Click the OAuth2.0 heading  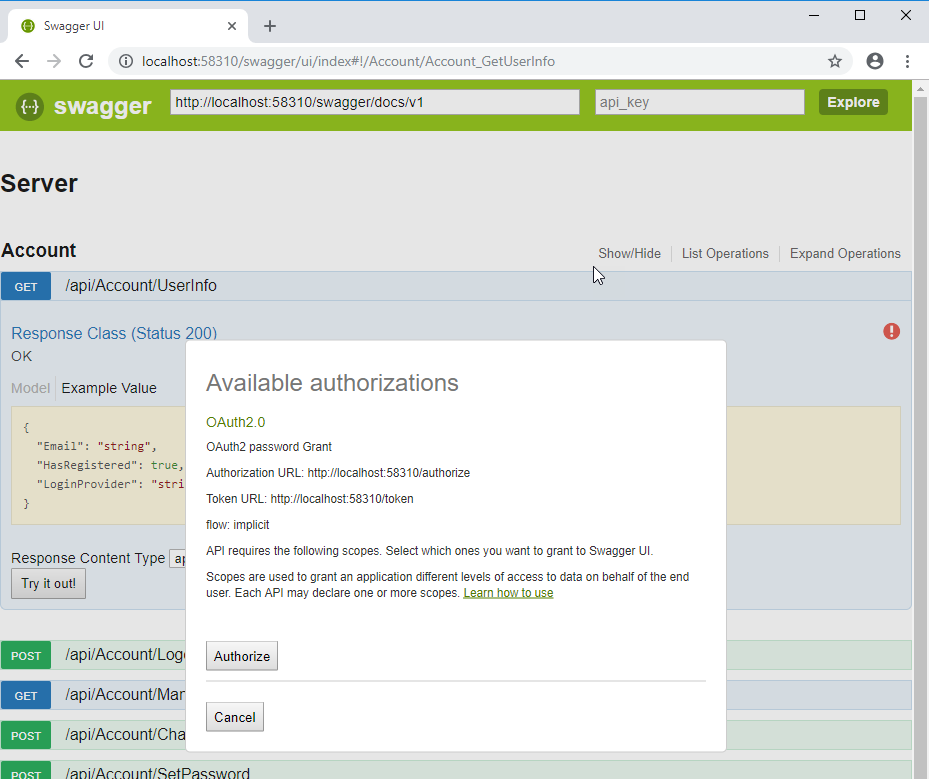235,422
